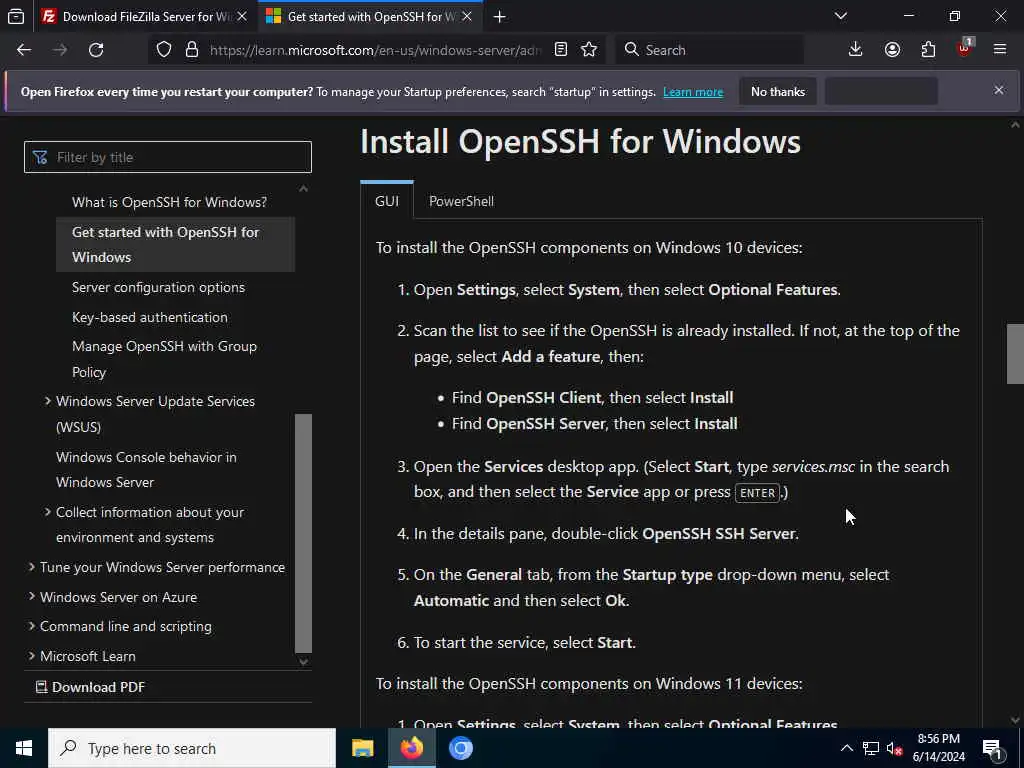
Task: Open Server configuration options
Action: [158, 287]
